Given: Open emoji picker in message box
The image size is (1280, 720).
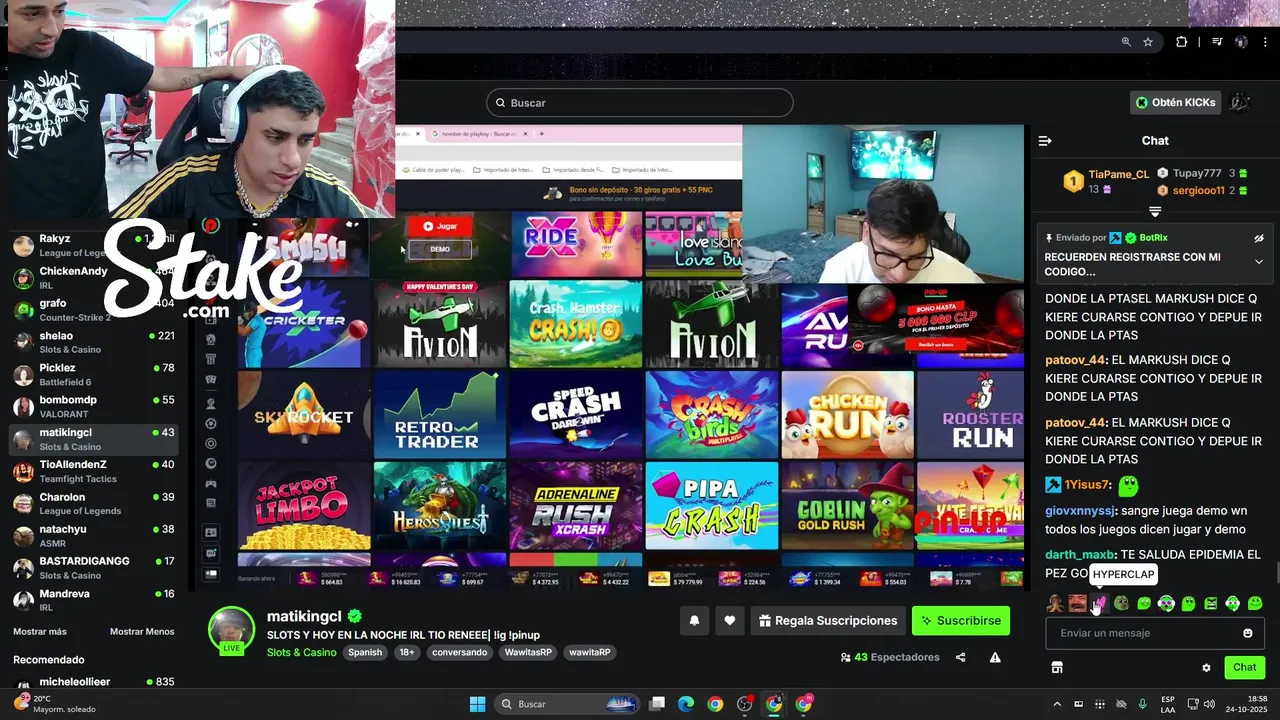Looking at the screenshot, I should point(1248,633).
